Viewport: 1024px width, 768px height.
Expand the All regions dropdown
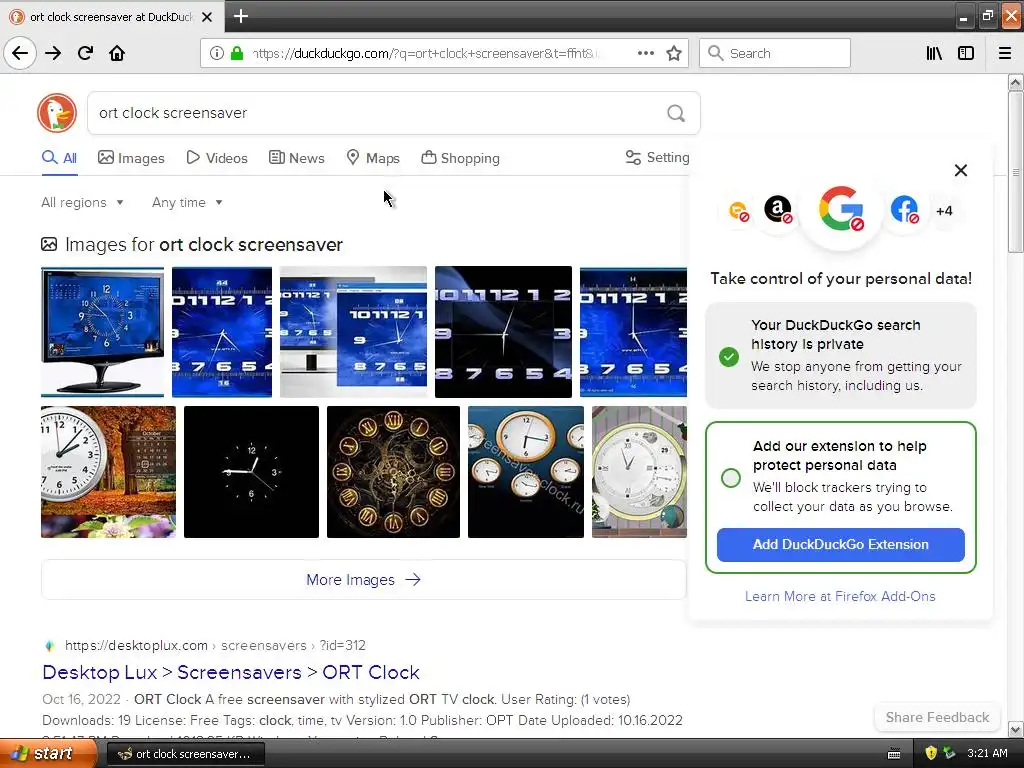82,202
